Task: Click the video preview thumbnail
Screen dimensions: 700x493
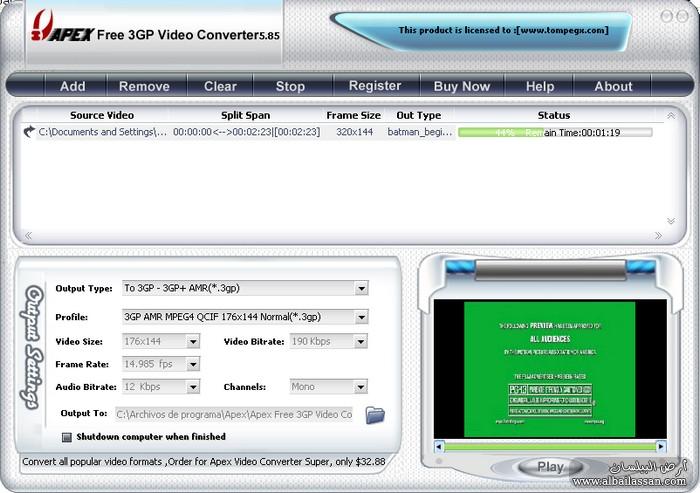Action: 550,369
